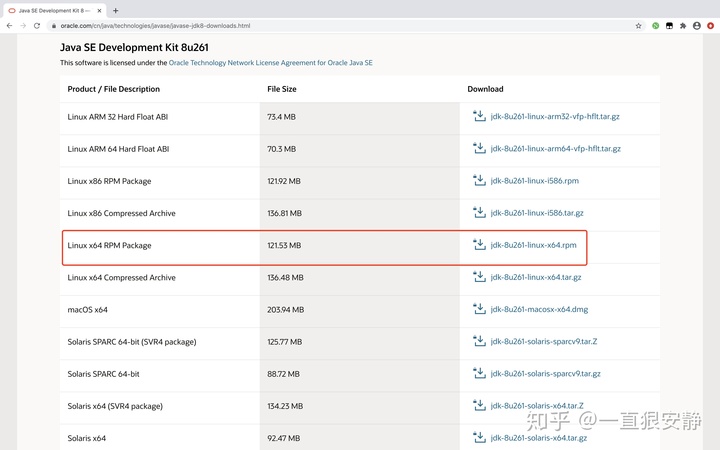Select the Java SE Development Kit 8 tab

click(x=54, y=11)
